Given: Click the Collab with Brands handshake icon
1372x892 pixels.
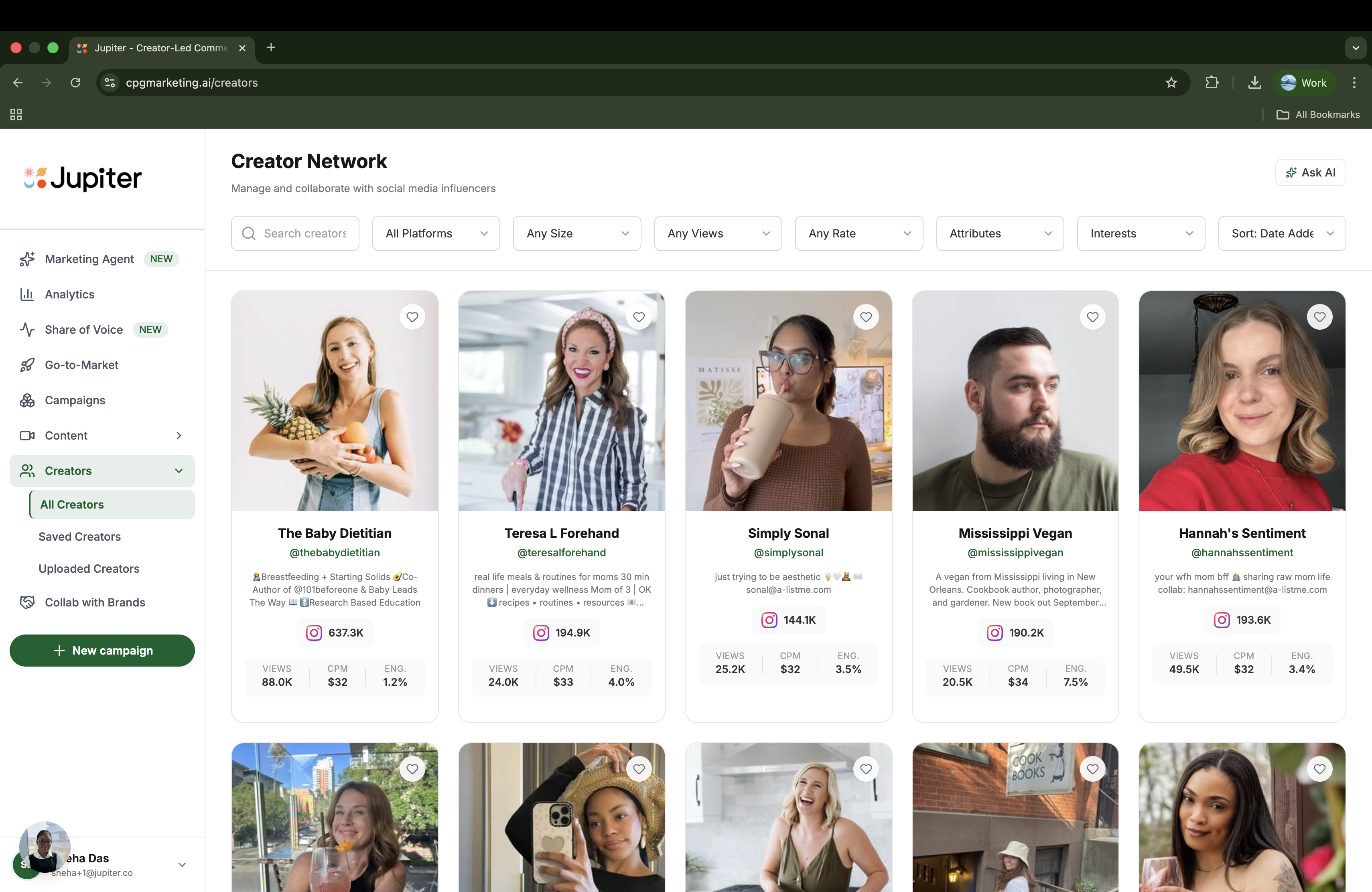Looking at the screenshot, I should point(27,602).
